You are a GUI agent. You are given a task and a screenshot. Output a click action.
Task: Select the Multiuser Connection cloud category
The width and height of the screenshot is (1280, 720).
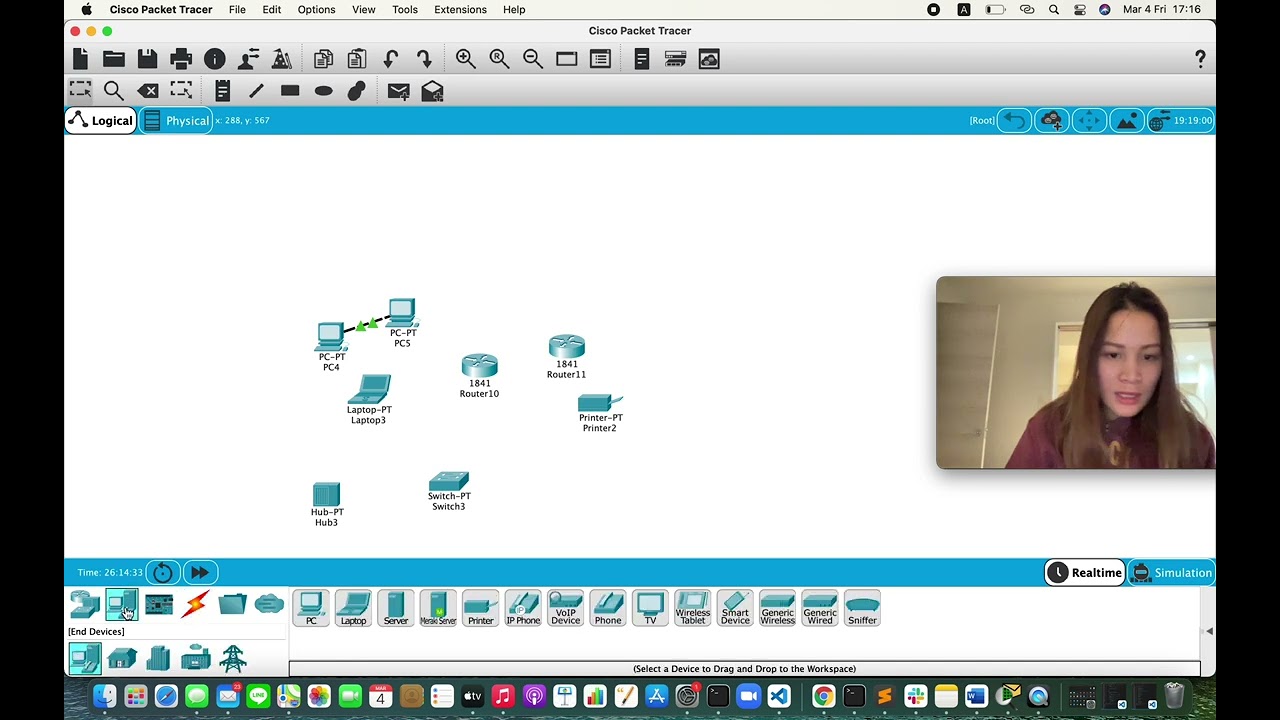269,604
